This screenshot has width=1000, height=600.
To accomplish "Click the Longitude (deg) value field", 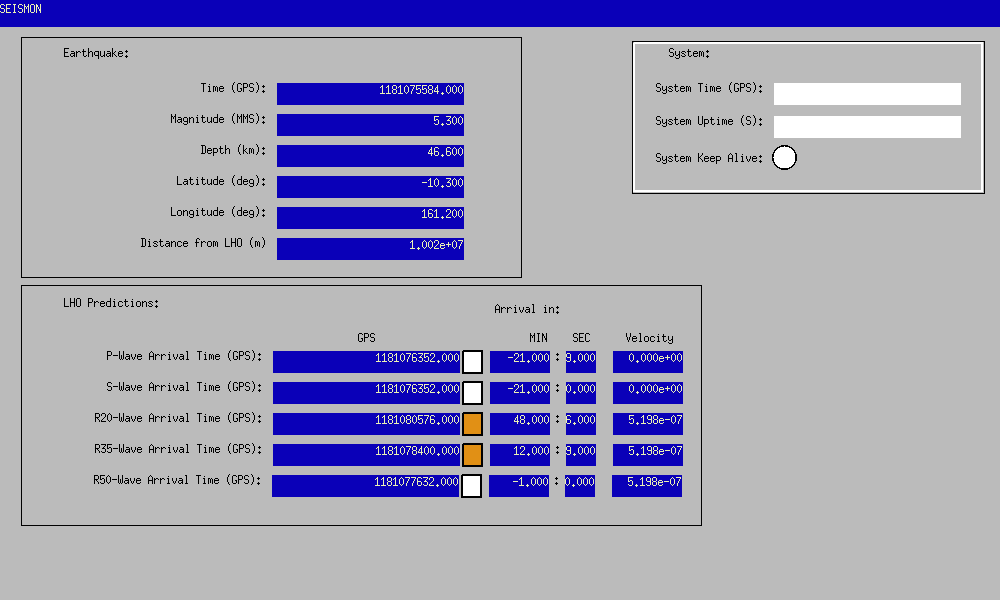I will click(x=370, y=218).
